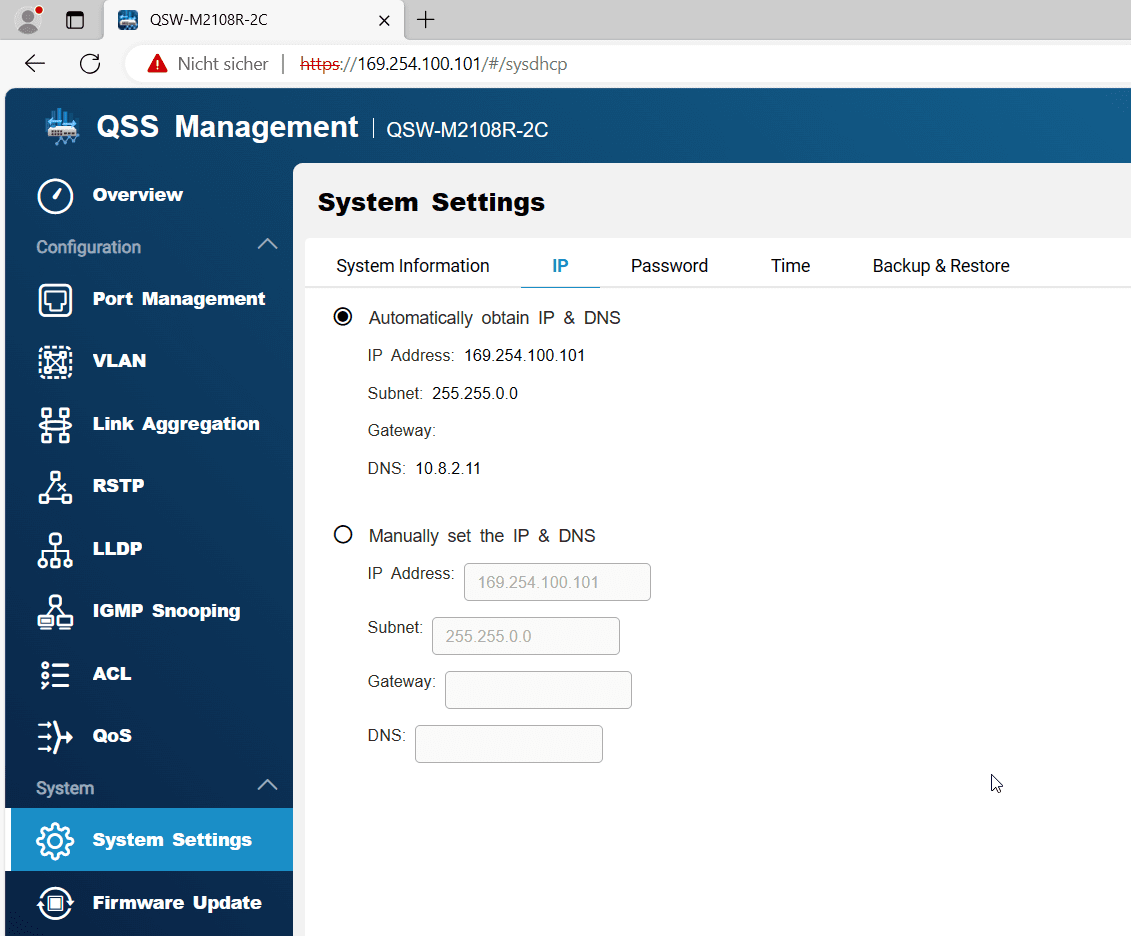1131x936 pixels.
Task: Open Overview menu label
Action: (138, 195)
